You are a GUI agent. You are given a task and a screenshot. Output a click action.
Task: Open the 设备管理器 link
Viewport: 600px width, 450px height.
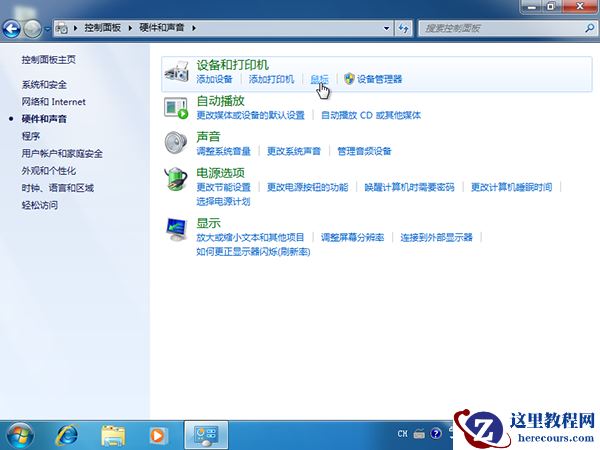click(x=380, y=79)
